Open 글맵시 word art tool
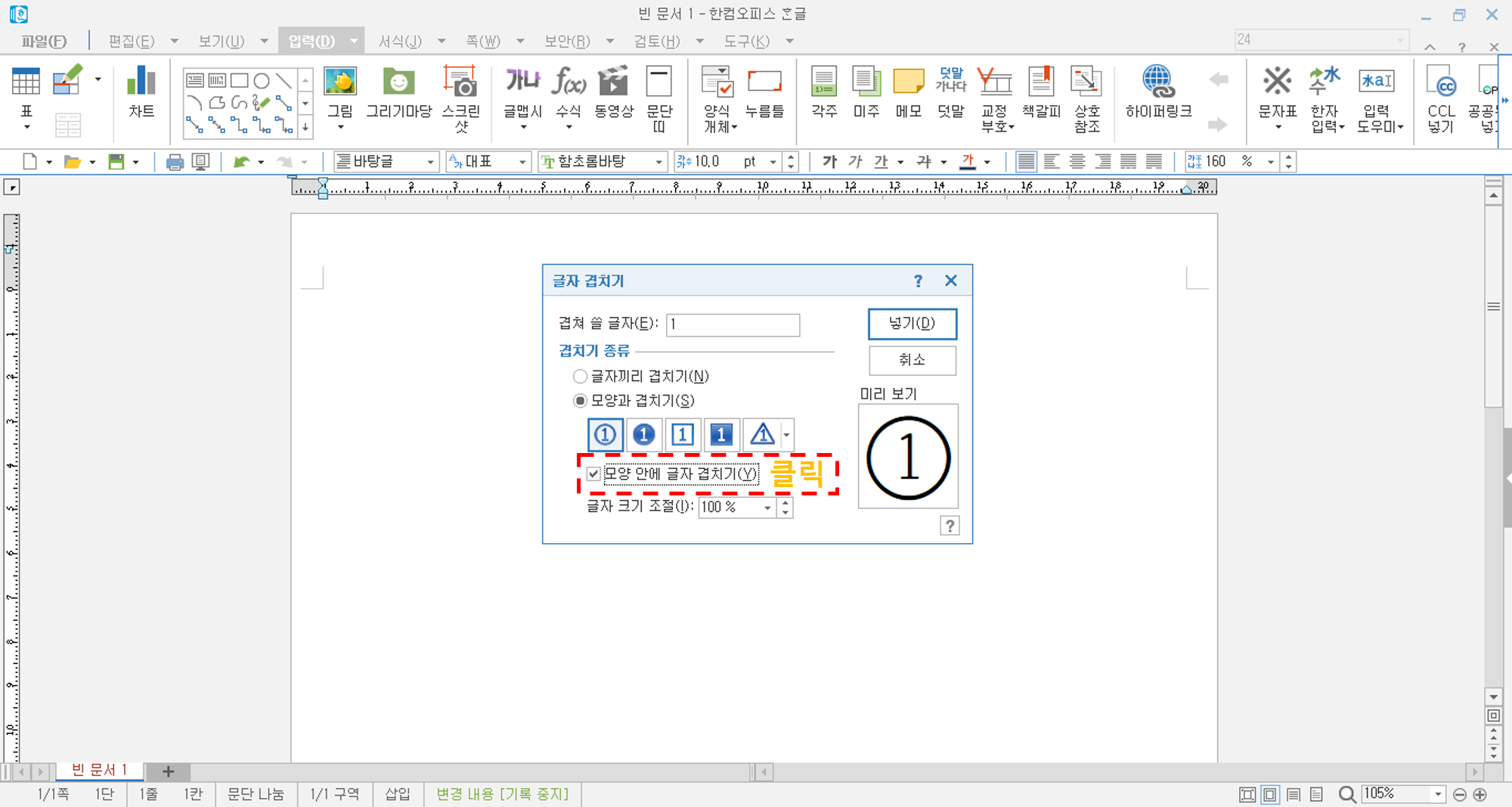This screenshot has height=807, width=1512. coord(523,92)
